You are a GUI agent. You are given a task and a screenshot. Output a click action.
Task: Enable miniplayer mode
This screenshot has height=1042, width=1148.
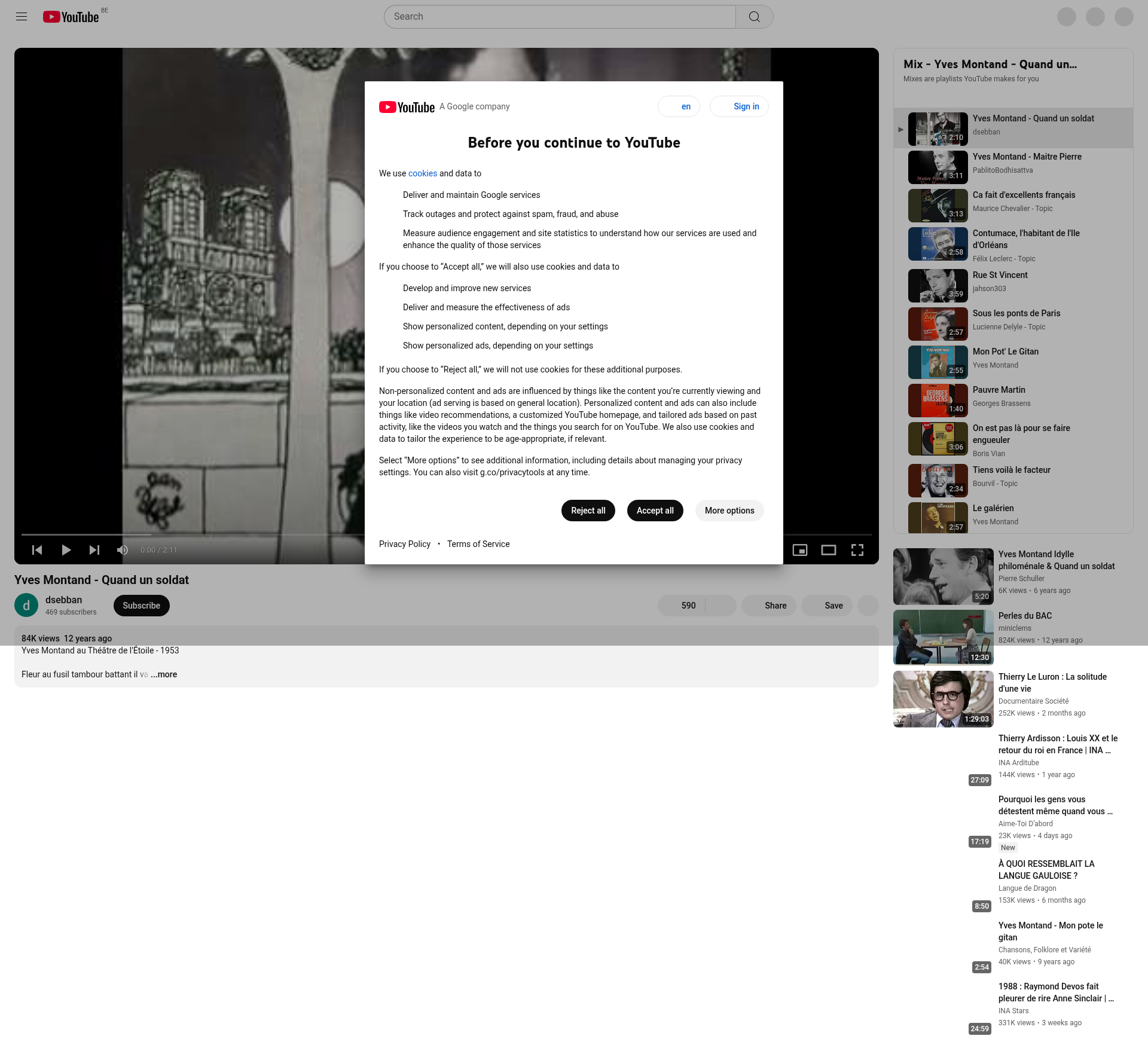coord(800,550)
